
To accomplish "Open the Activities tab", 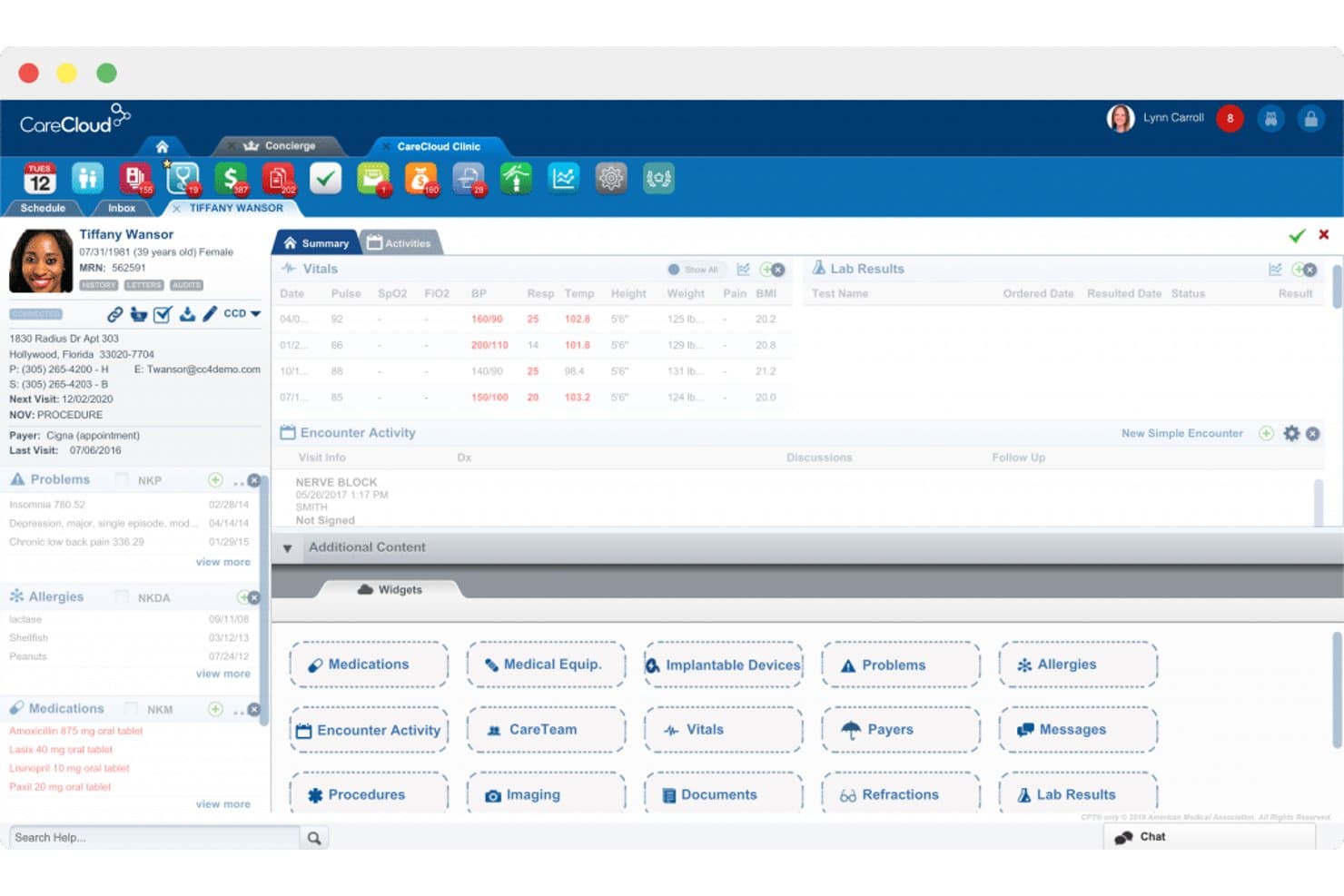I will tap(399, 242).
